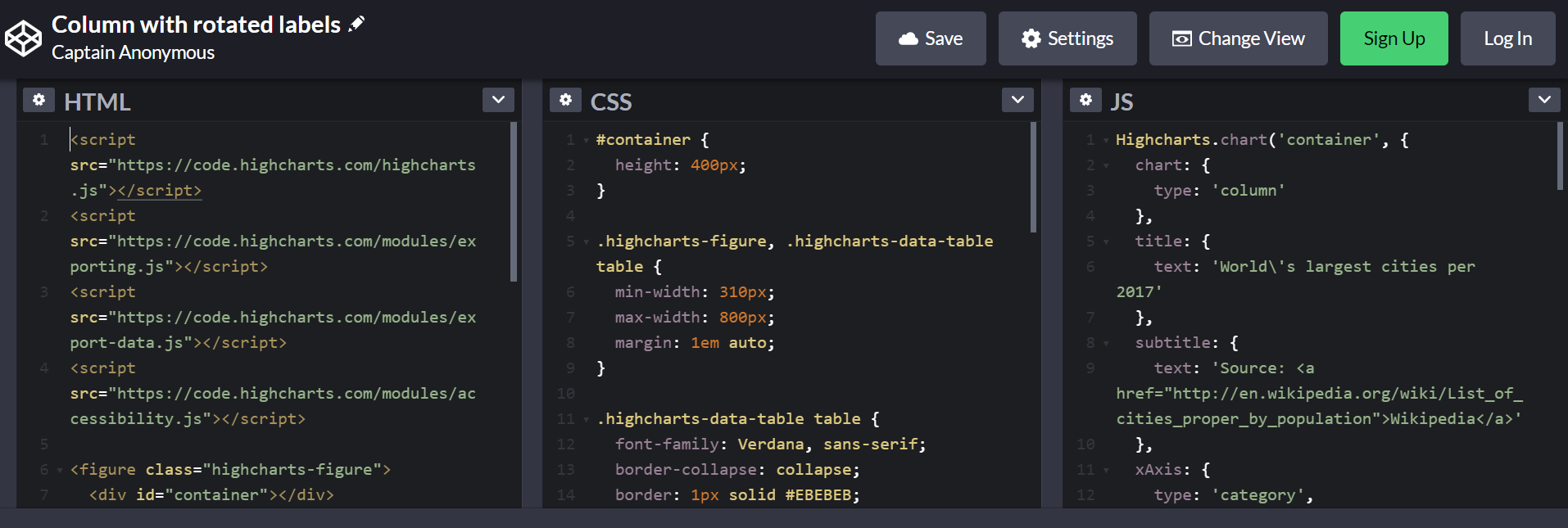Fold HTML line 6 figure element

pyautogui.click(x=60, y=470)
